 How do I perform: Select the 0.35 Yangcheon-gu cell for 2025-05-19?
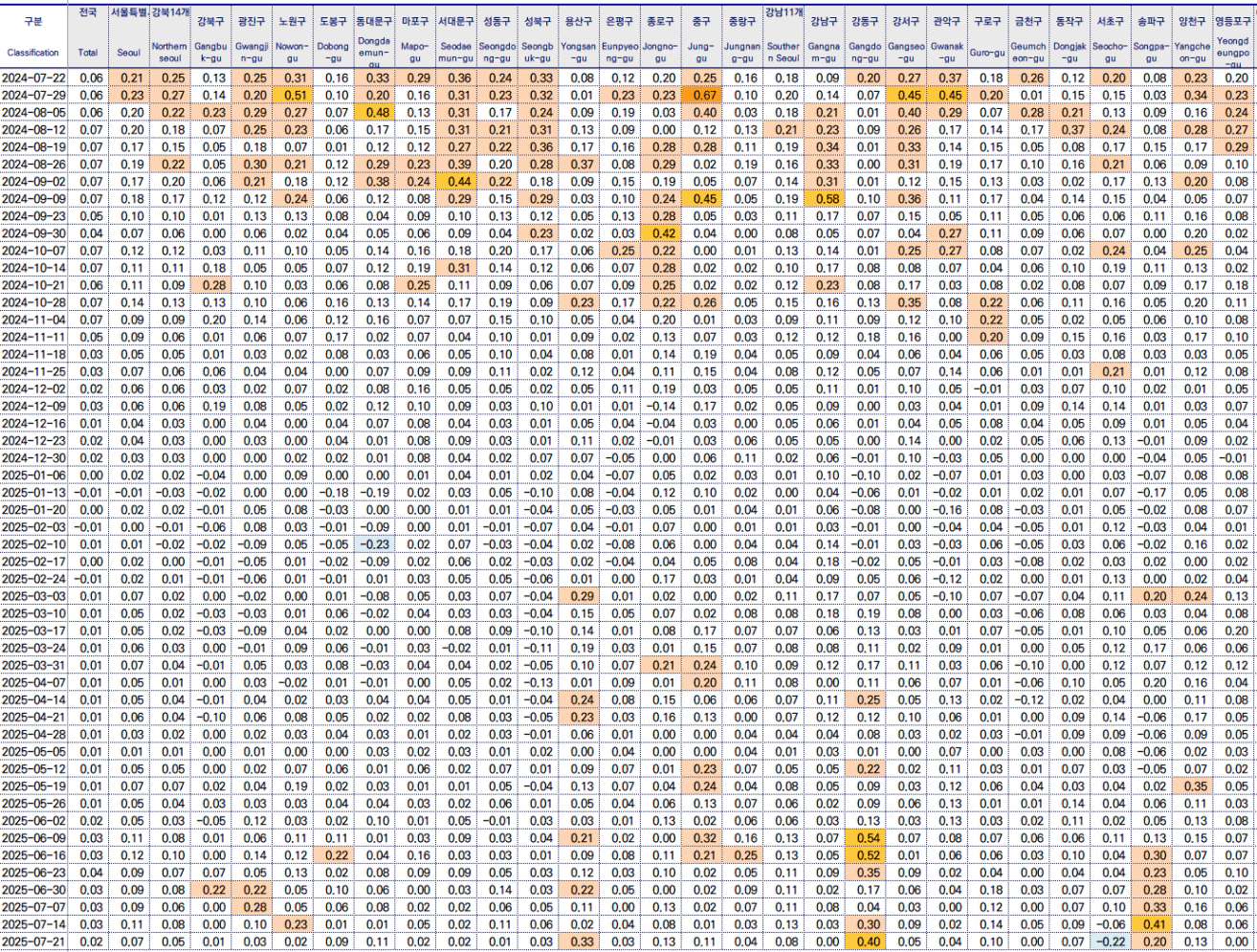1192,786
